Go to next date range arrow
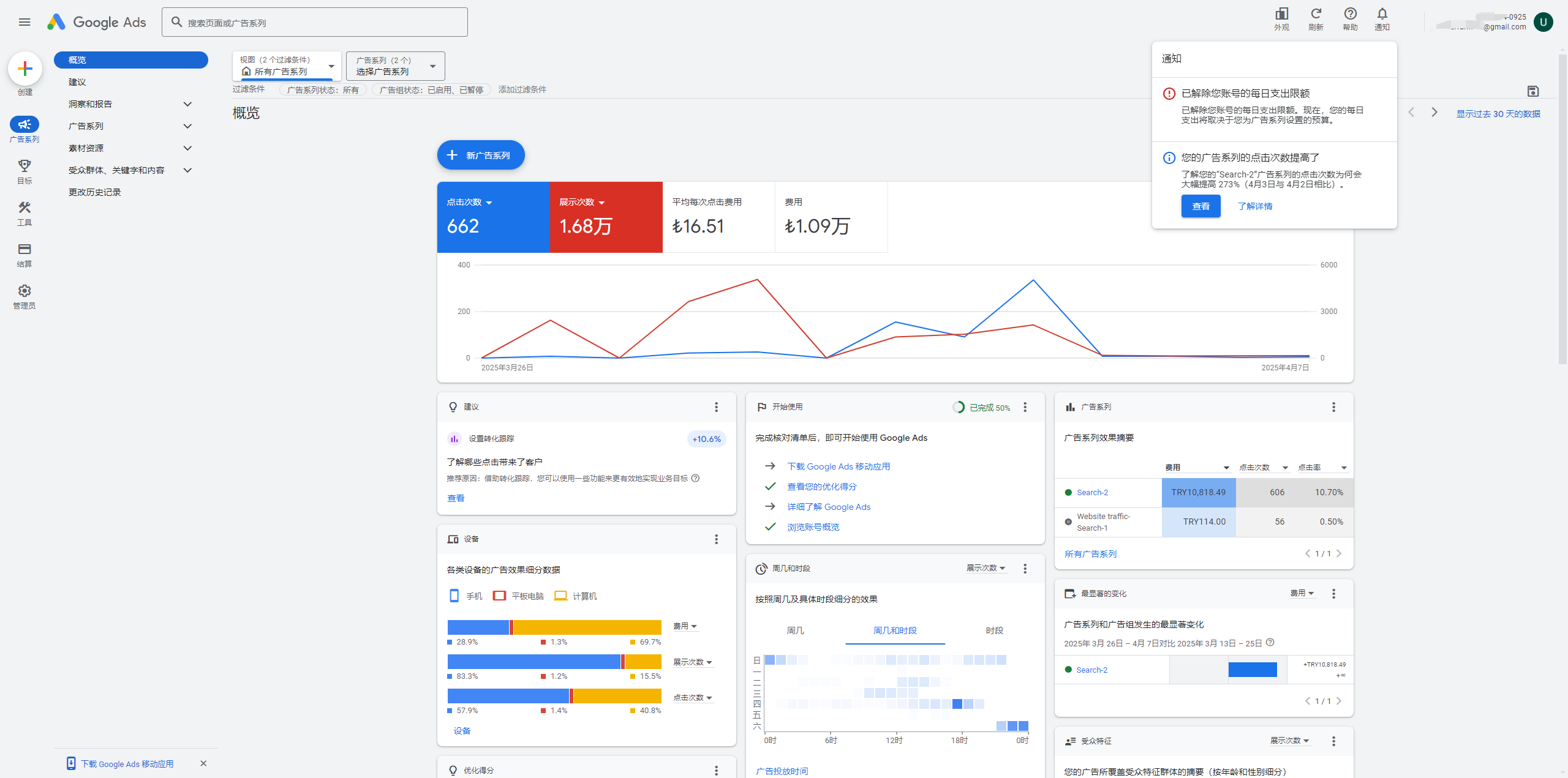This screenshot has width=1568, height=778. (1434, 113)
